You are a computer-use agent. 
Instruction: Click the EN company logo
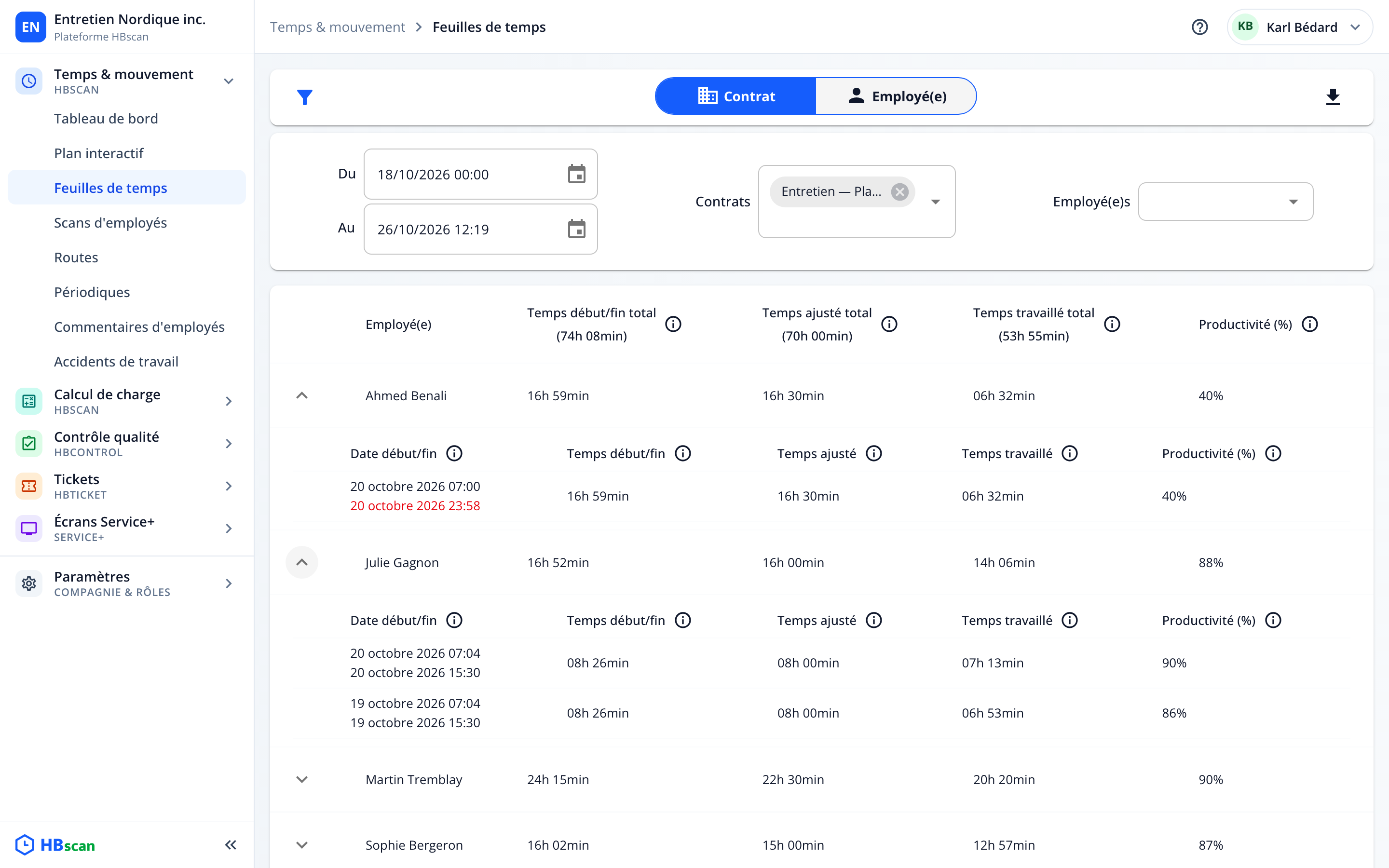click(x=30, y=27)
